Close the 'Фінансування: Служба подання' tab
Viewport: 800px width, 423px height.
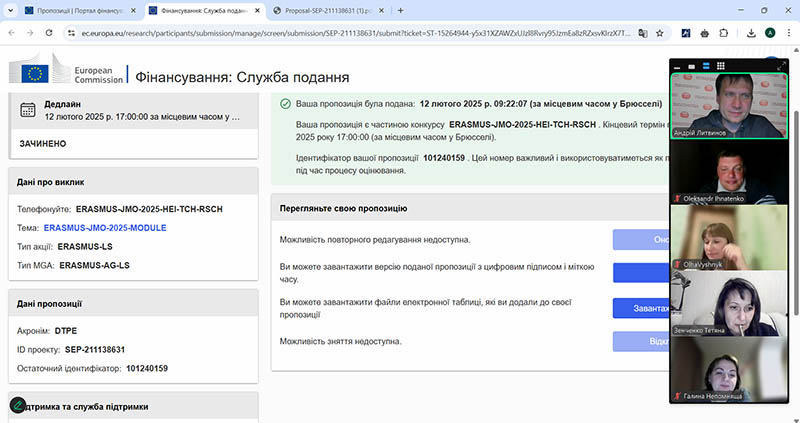[257, 10]
